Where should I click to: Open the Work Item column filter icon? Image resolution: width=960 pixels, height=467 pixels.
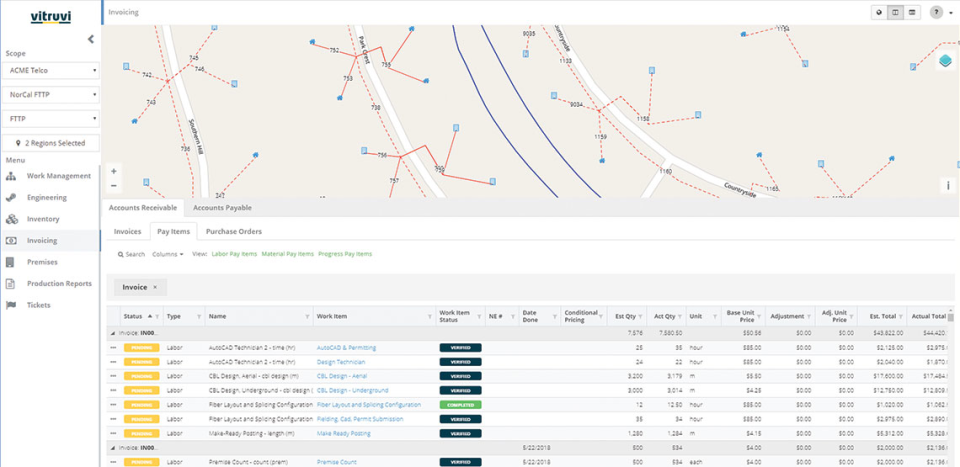point(430,317)
